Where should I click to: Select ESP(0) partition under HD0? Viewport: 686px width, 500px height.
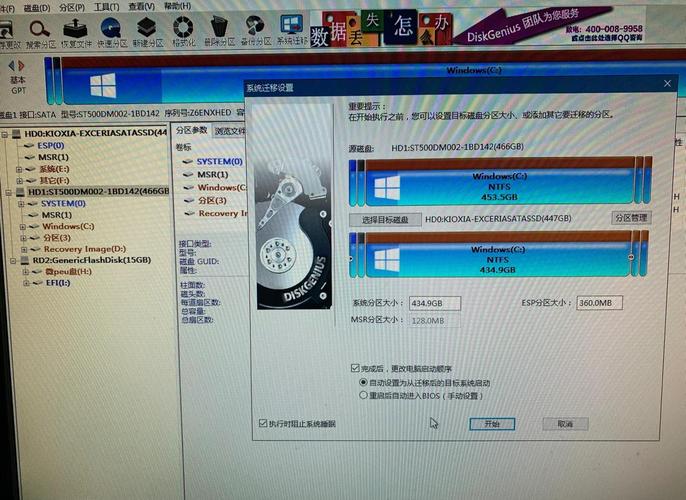pyautogui.click(x=51, y=145)
